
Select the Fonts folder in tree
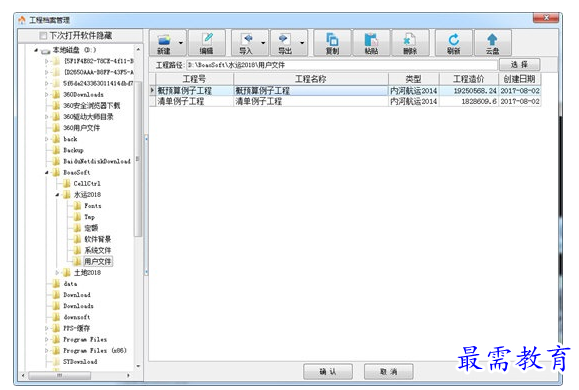coord(93,206)
